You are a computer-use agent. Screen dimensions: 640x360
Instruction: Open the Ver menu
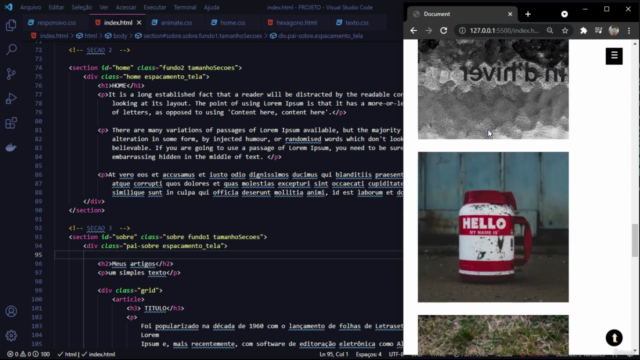click(104, 7)
